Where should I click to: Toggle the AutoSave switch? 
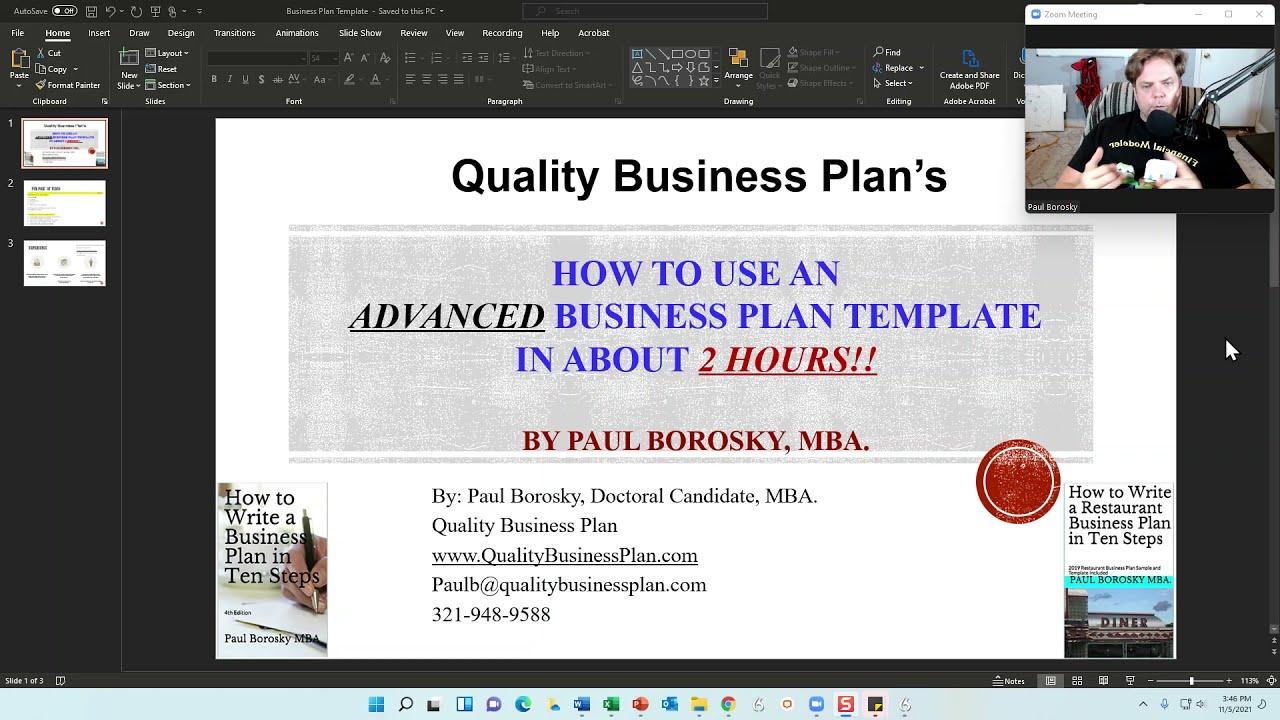pyautogui.click(x=64, y=11)
